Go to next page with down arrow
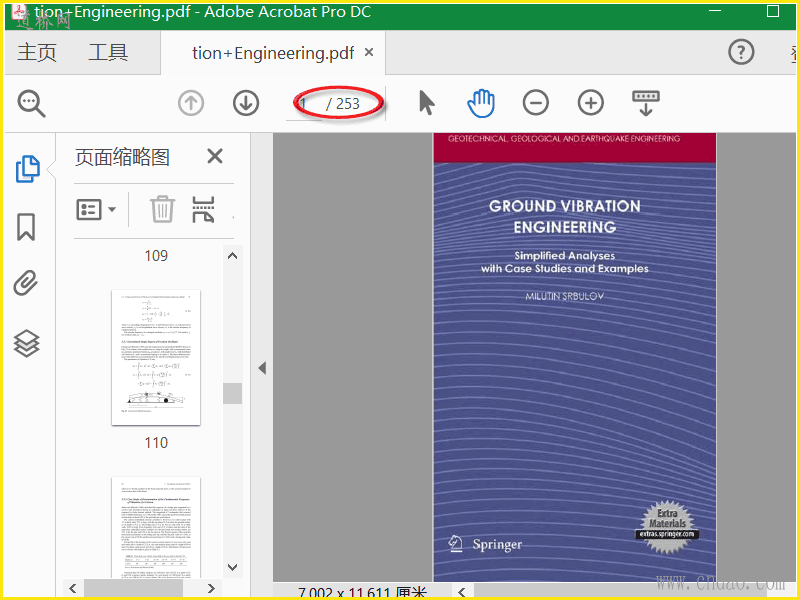This screenshot has width=800, height=600. [x=246, y=103]
